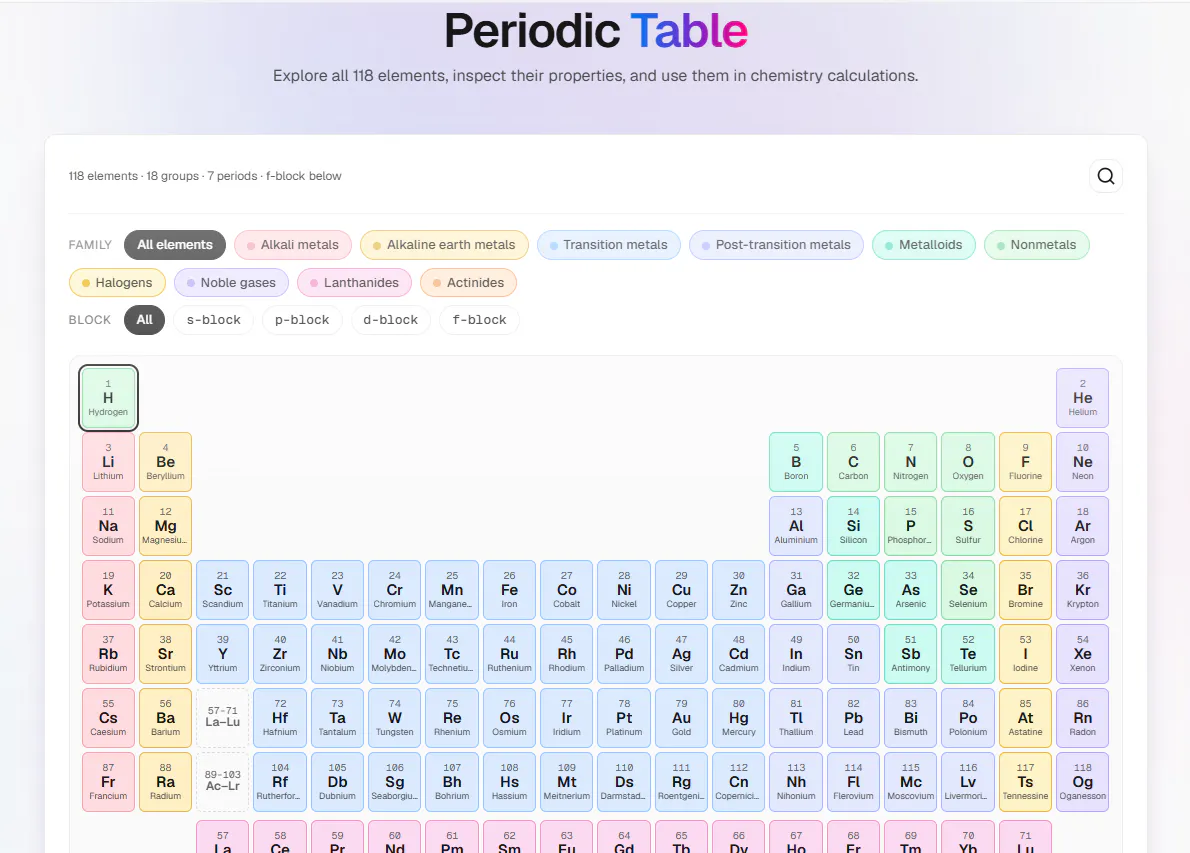Viewport: 1190px width, 853px height.
Task: Open the Radium element tile
Action: coord(165,782)
